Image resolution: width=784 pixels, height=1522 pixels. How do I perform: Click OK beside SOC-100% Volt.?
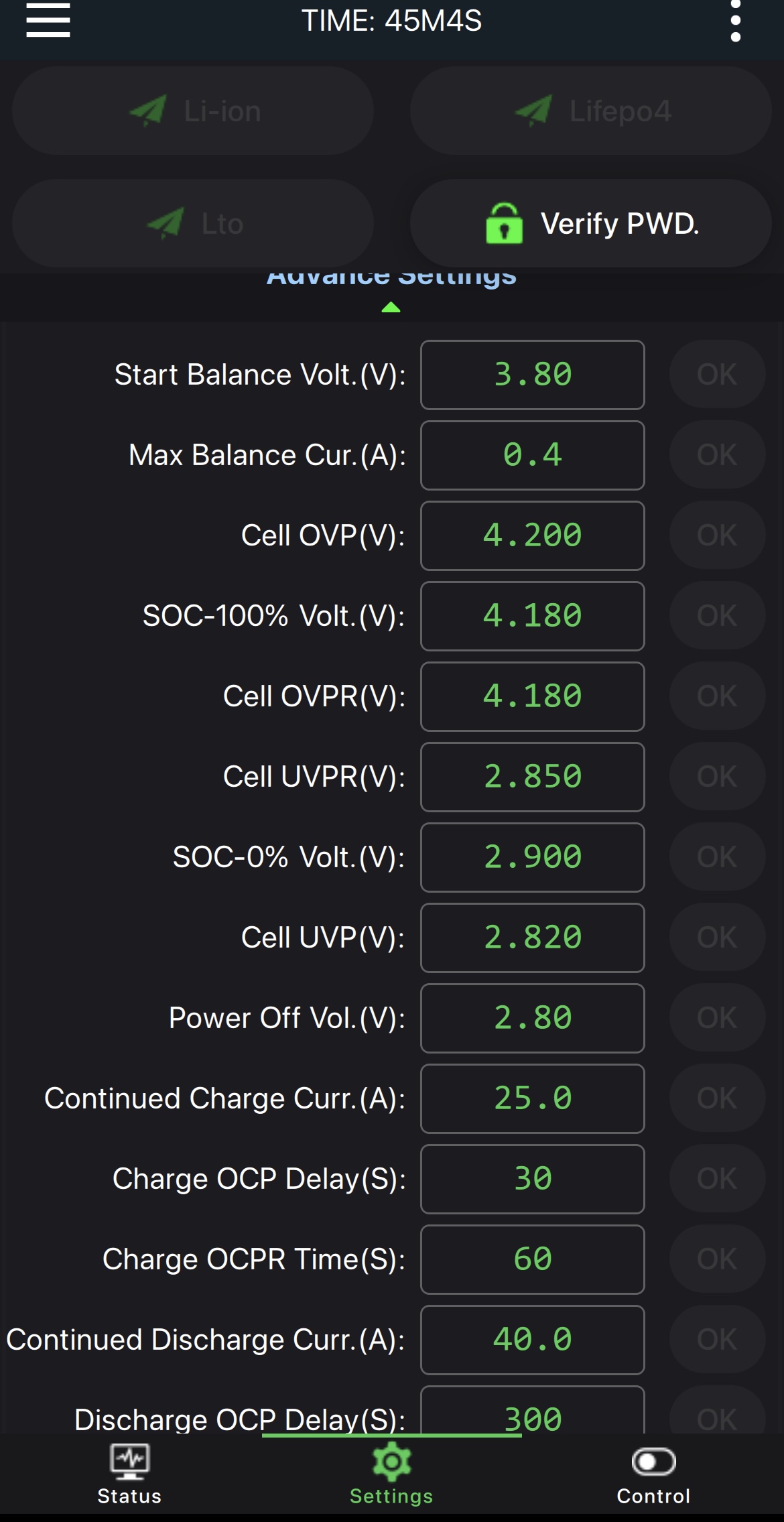(x=717, y=616)
